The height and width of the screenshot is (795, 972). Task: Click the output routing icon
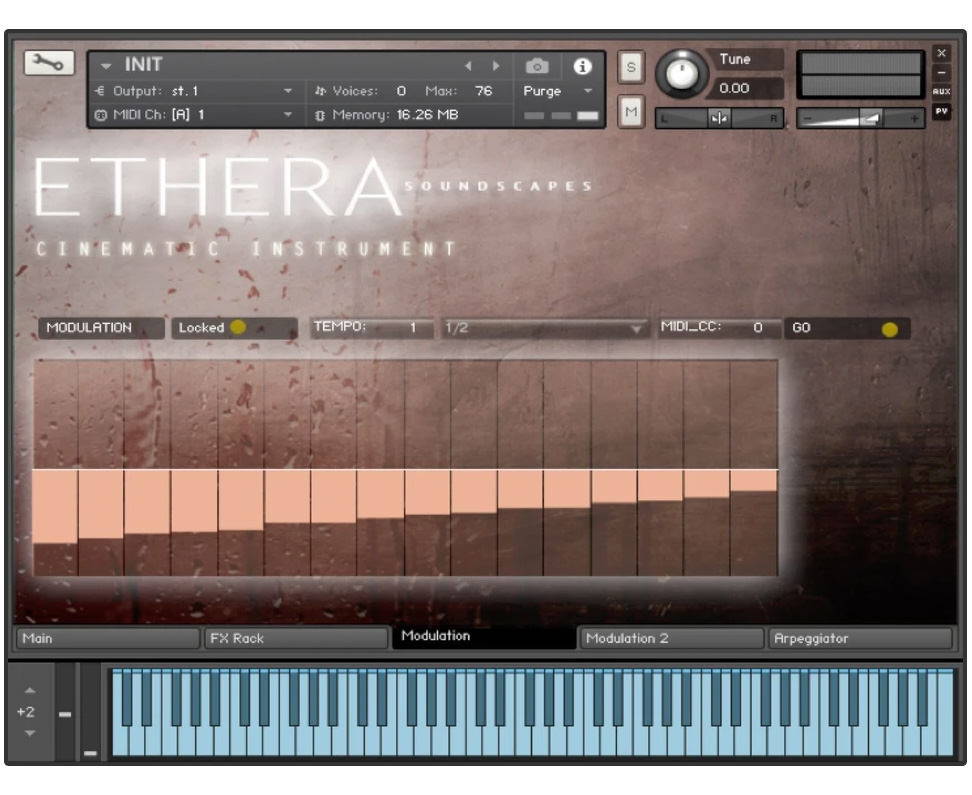[x=100, y=91]
